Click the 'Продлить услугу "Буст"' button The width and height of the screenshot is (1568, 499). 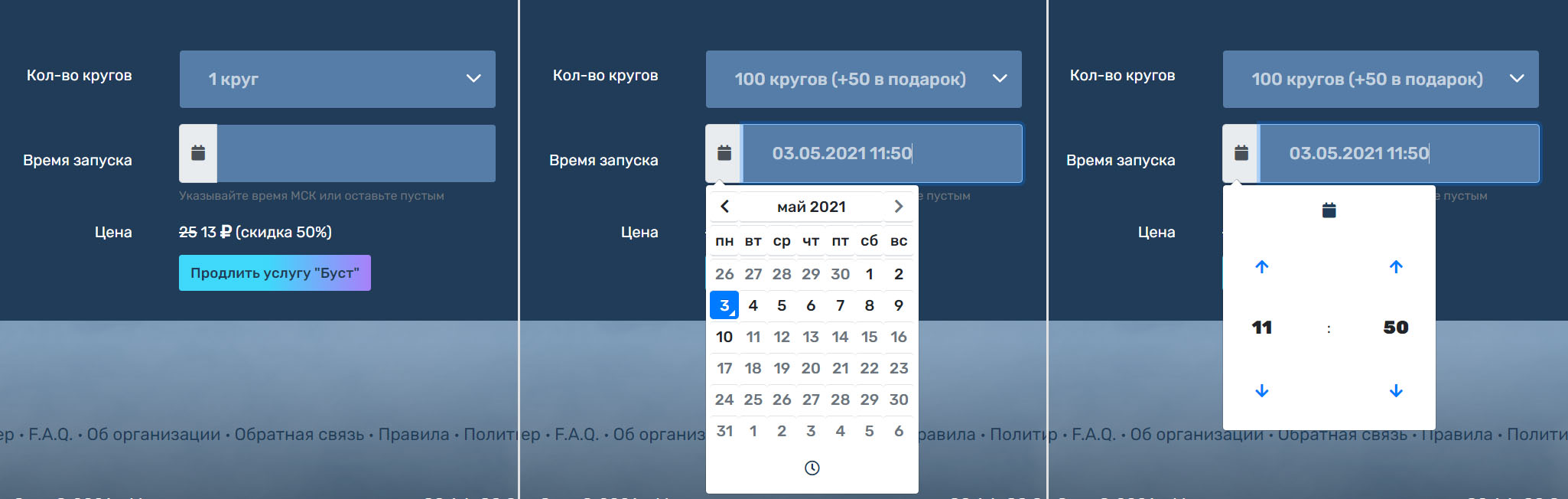click(275, 272)
